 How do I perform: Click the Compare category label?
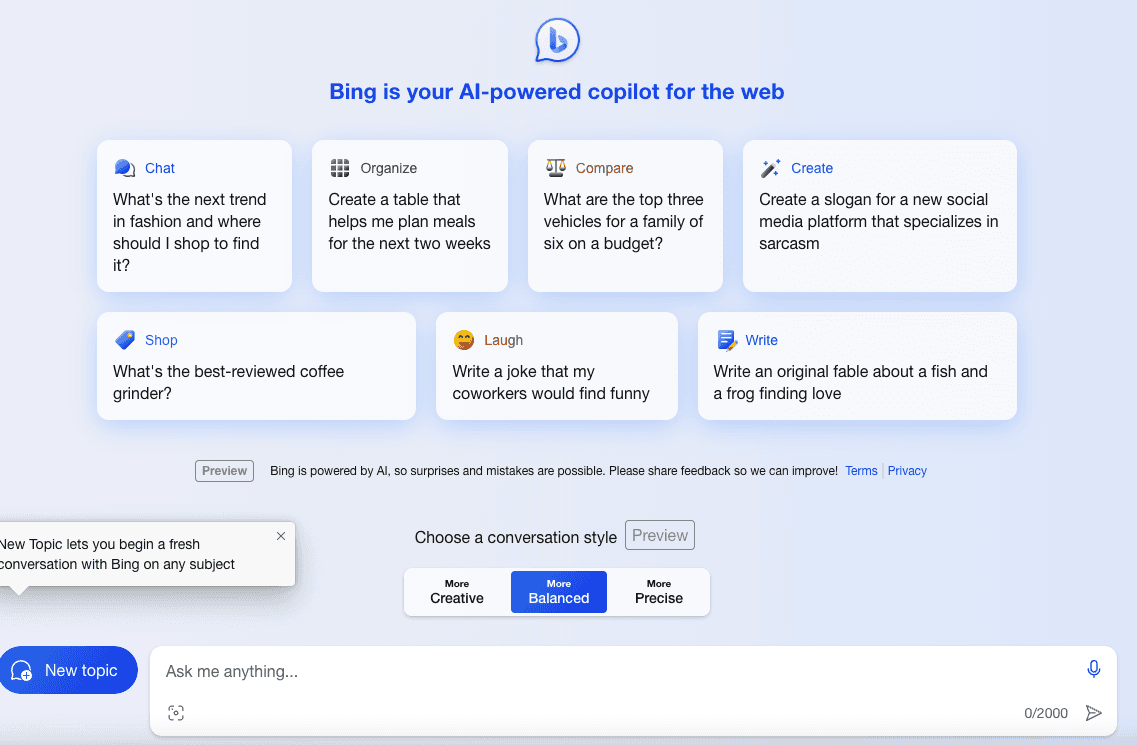coord(604,168)
